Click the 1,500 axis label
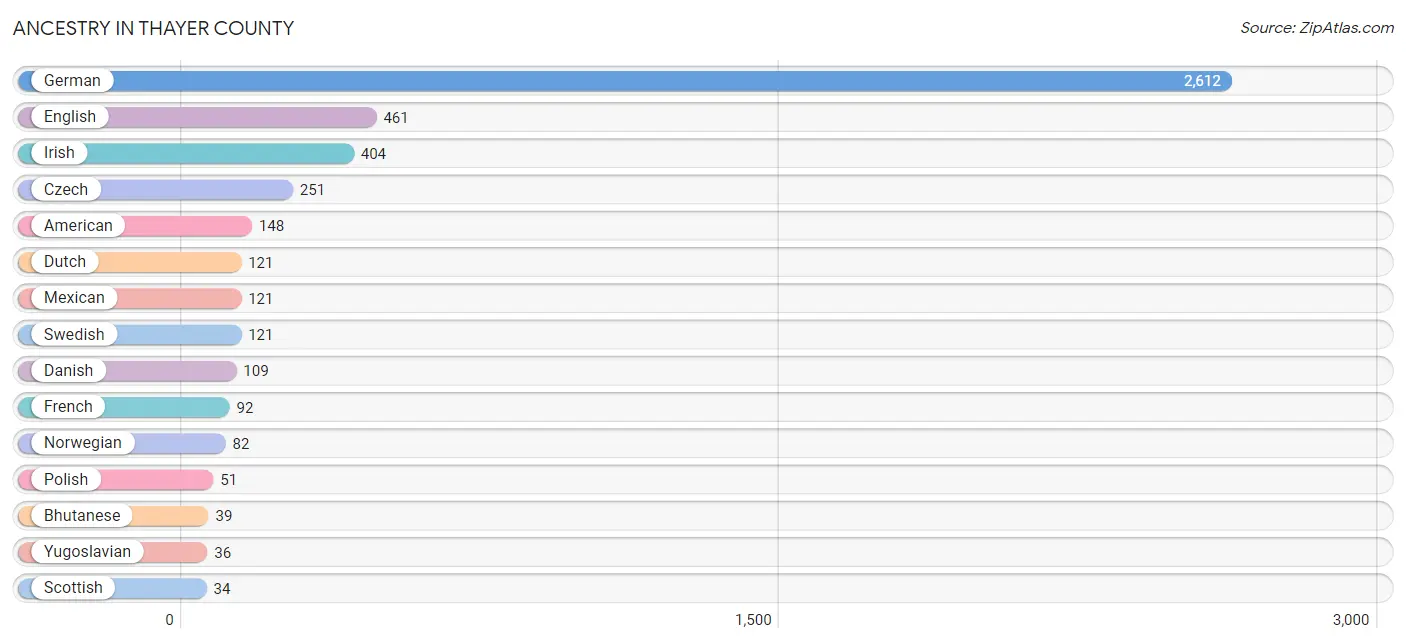The height and width of the screenshot is (644, 1406). coord(753,620)
